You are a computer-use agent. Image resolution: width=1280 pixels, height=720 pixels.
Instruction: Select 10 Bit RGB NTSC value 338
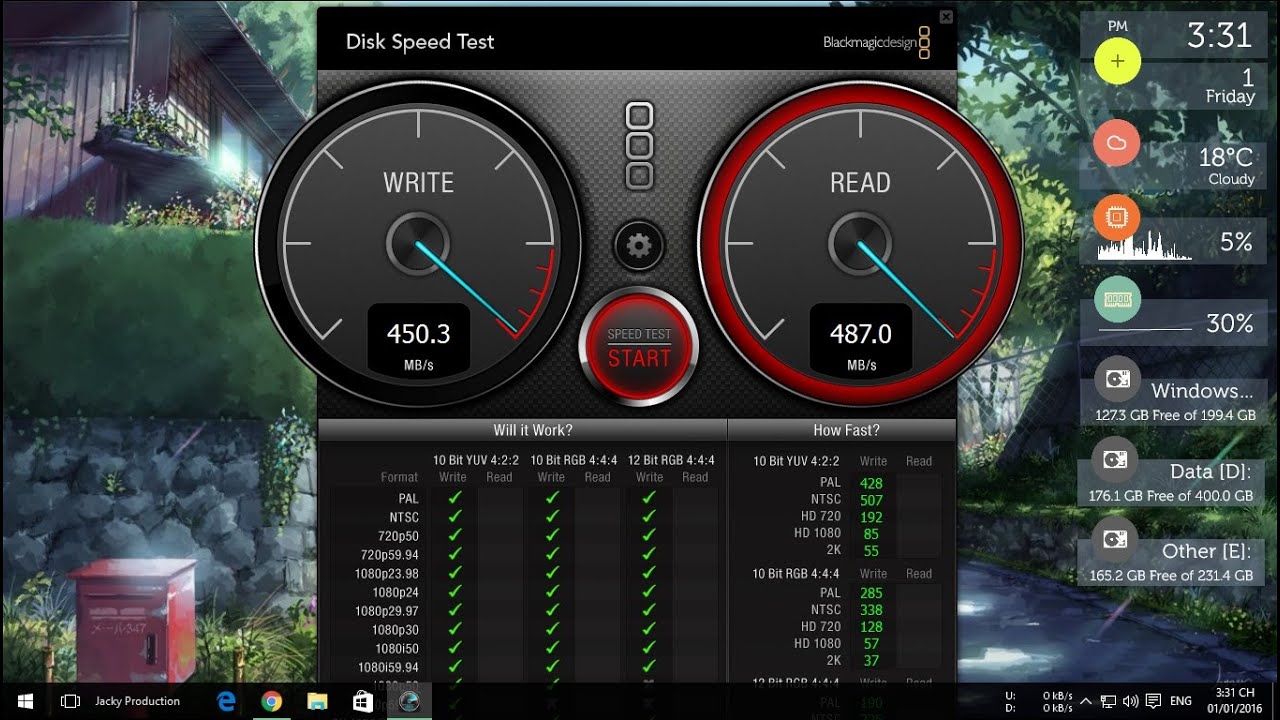click(x=871, y=610)
